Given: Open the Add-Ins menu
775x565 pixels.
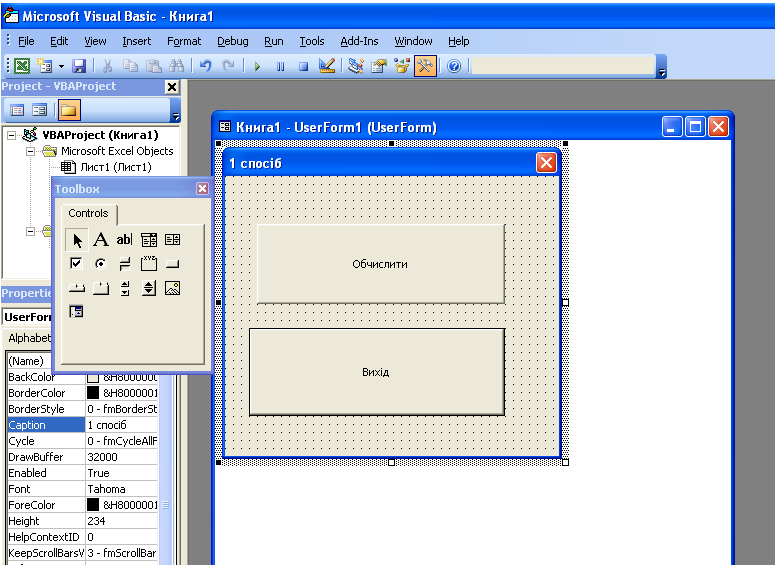Looking at the screenshot, I should (359, 41).
